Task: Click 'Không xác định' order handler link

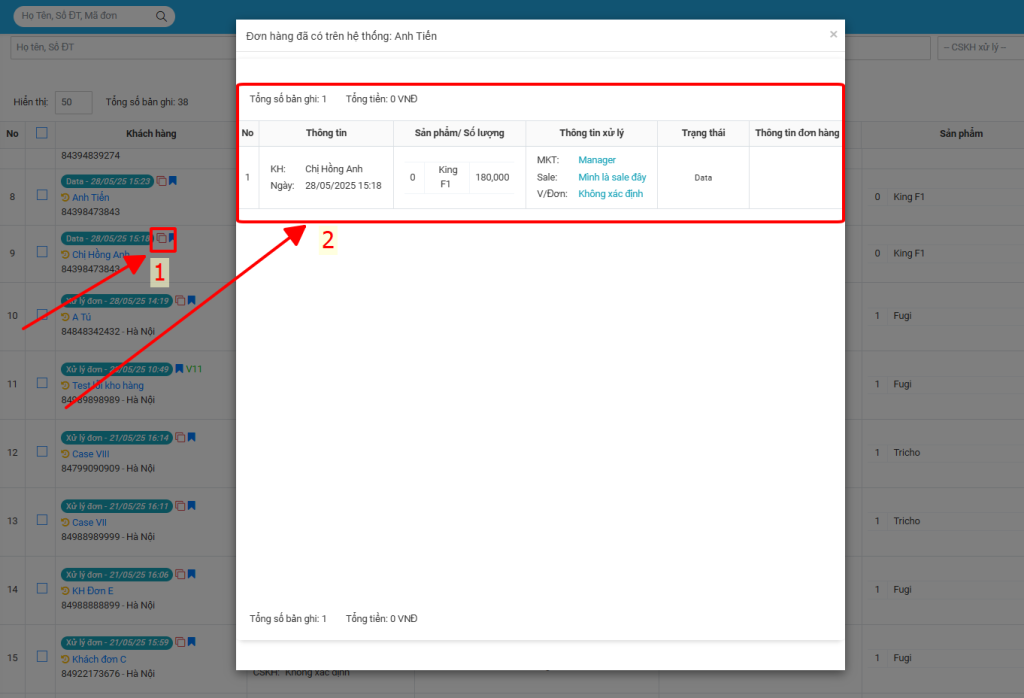Action: click(x=610, y=194)
